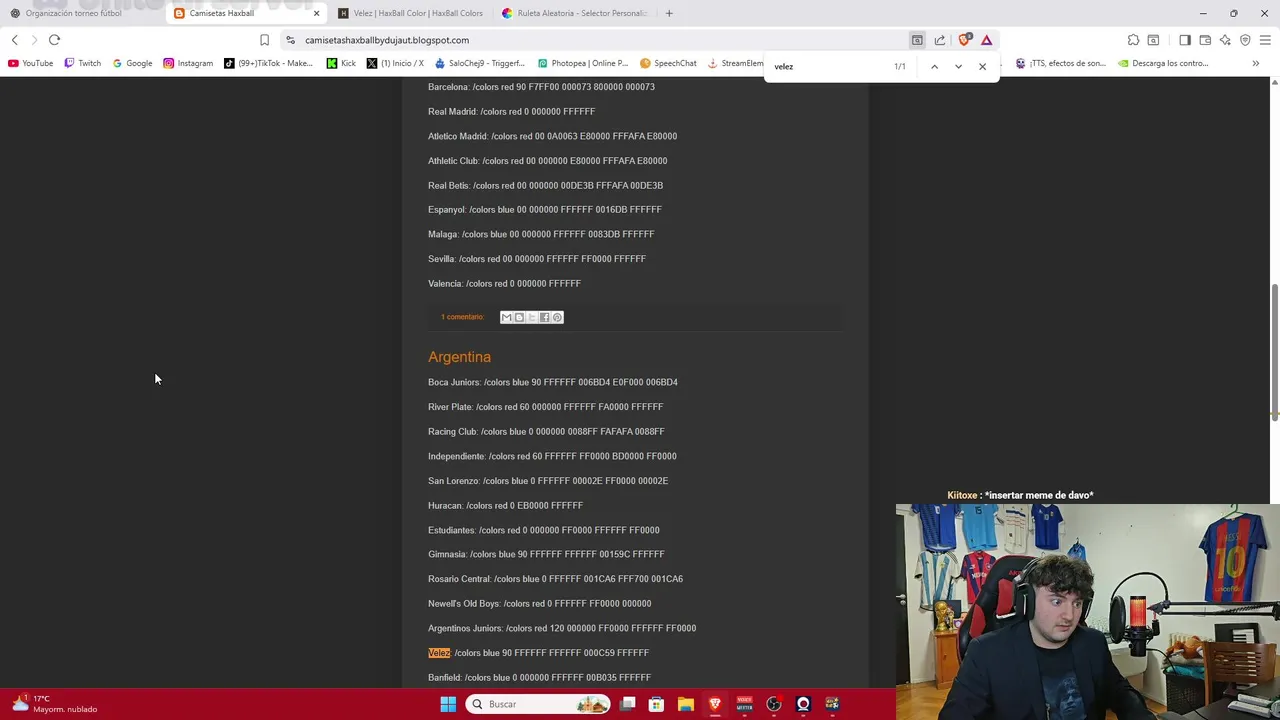This screenshot has height=720, width=1280.
Task: Email this post via the envelope icon
Action: [x=506, y=317]
